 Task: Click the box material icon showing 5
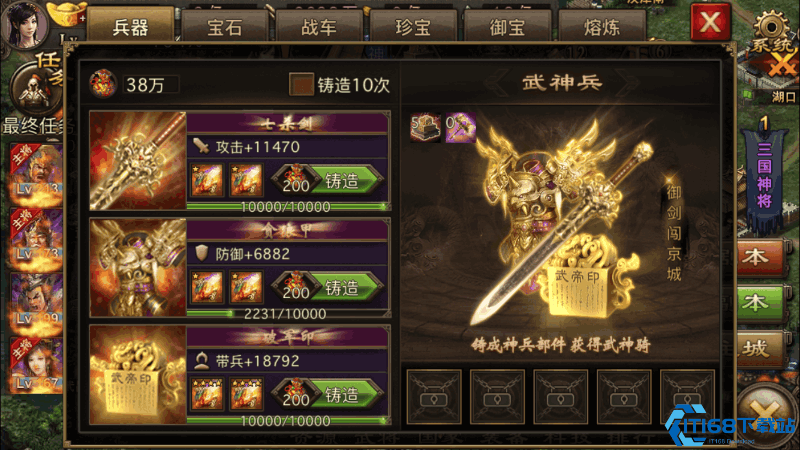tap(426, 127)
